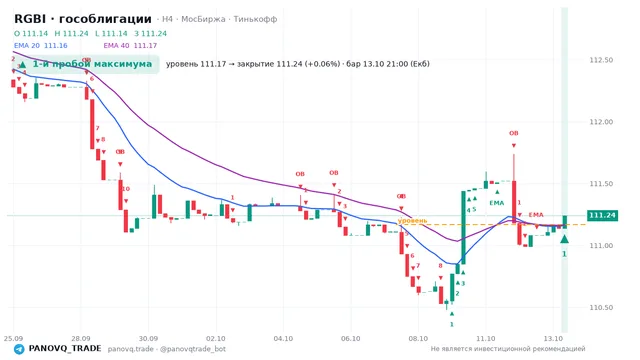
Task: Click the orange 'уровень' level label
Action: [x=413, y=221]
